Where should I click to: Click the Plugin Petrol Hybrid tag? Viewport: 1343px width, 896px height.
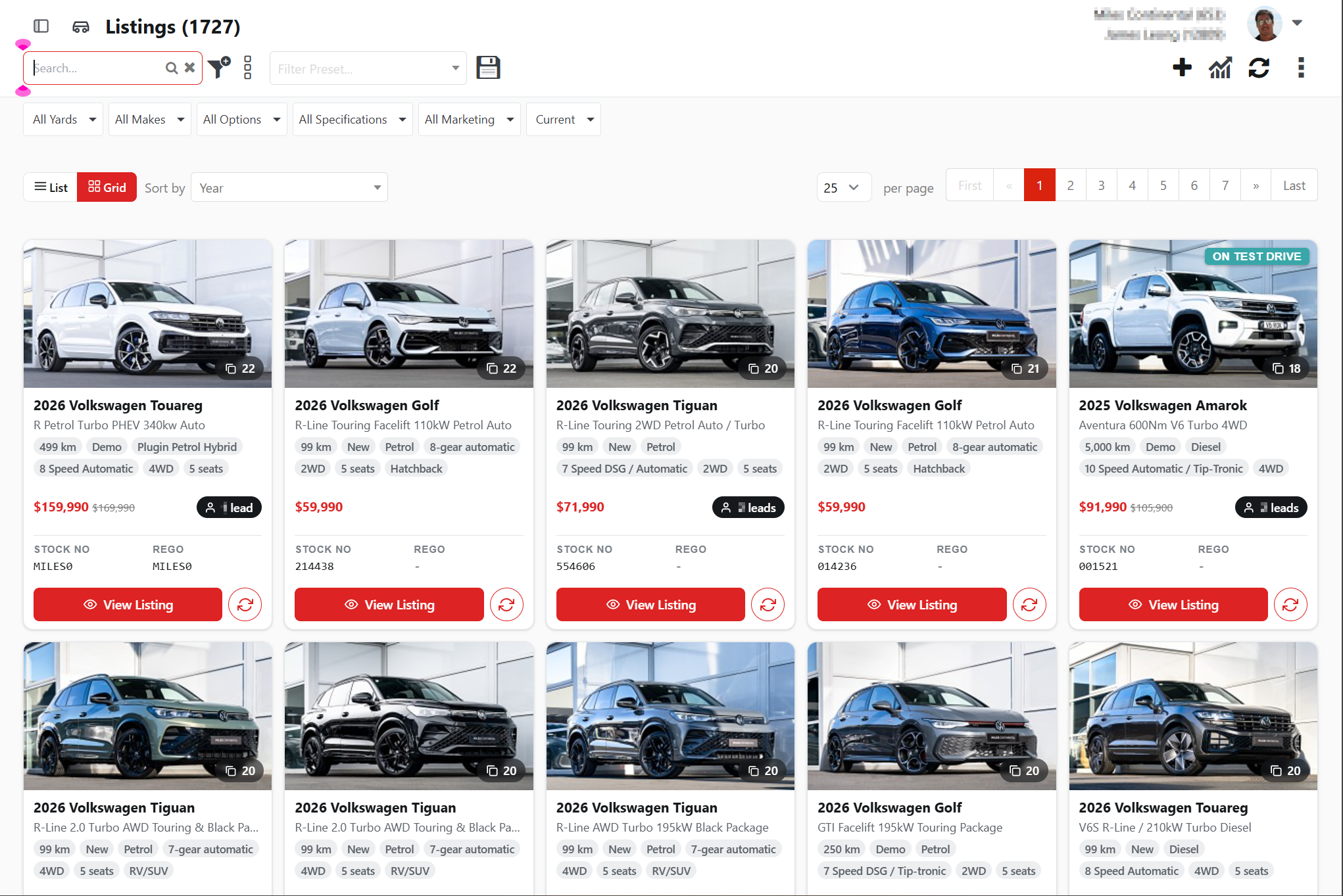(x=187, y=447)
